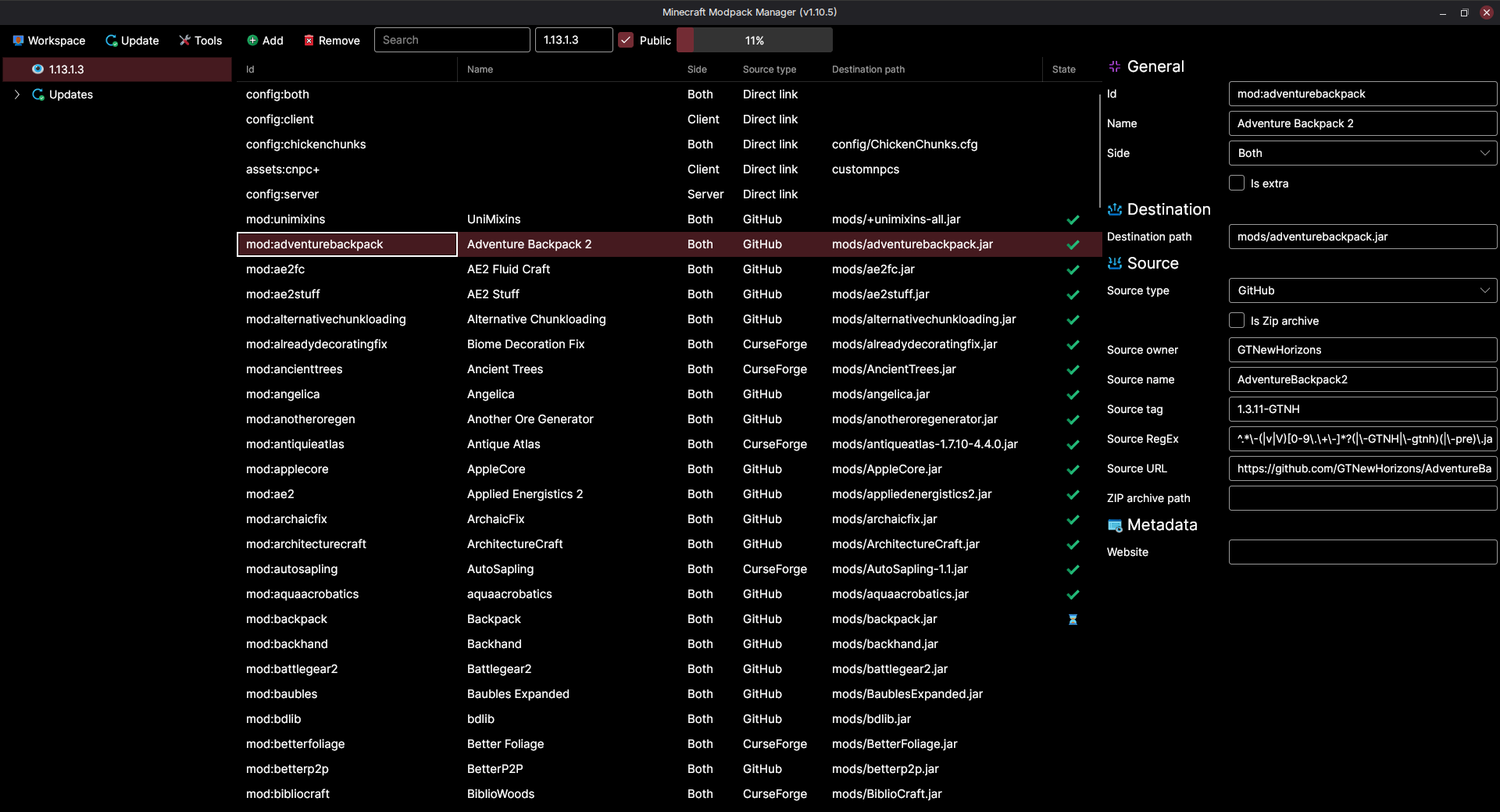Click the green Add plus icon
This screenshot has width=1500, height=812.
[252, 41]
